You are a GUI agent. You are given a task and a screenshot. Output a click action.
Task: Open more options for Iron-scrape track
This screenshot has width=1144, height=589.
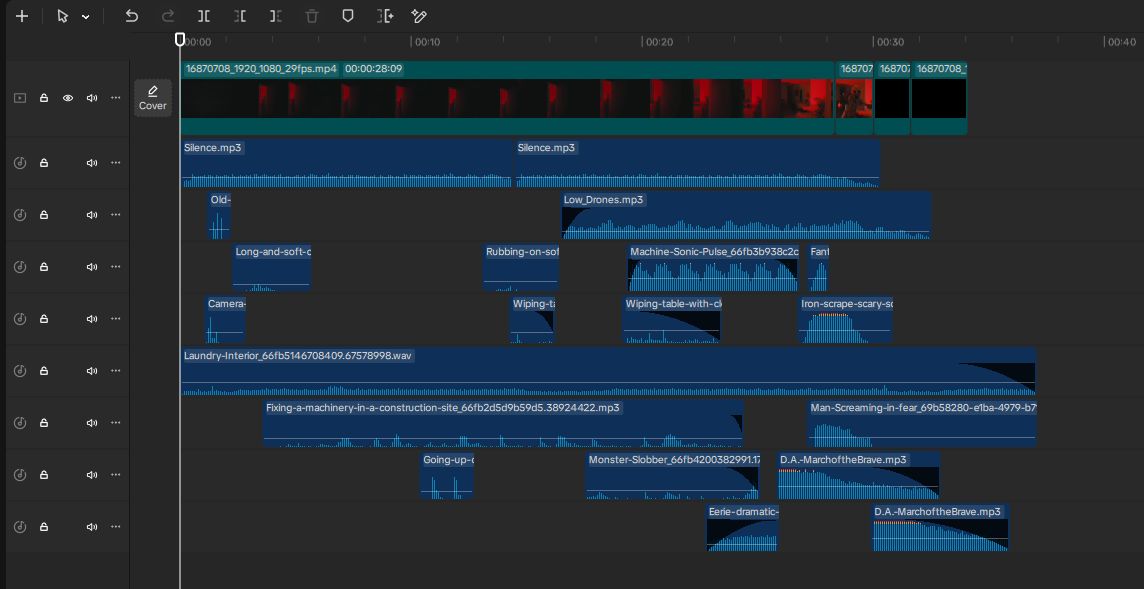[115, 319]
